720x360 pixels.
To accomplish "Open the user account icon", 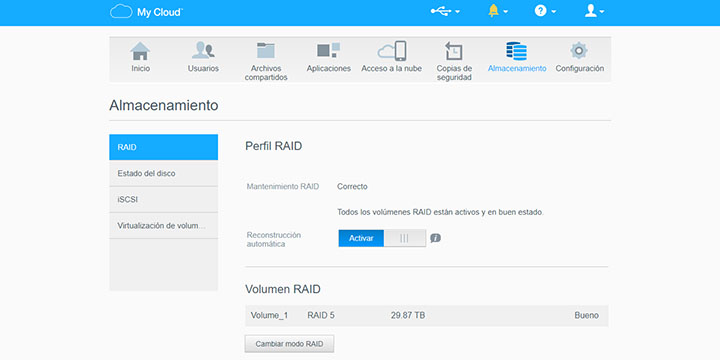I will (x=591, y=11).
